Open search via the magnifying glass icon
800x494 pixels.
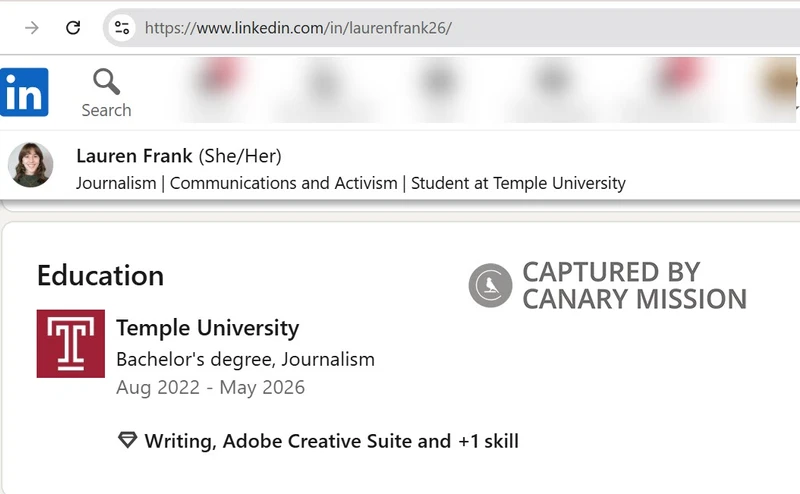tap(106, 82)
